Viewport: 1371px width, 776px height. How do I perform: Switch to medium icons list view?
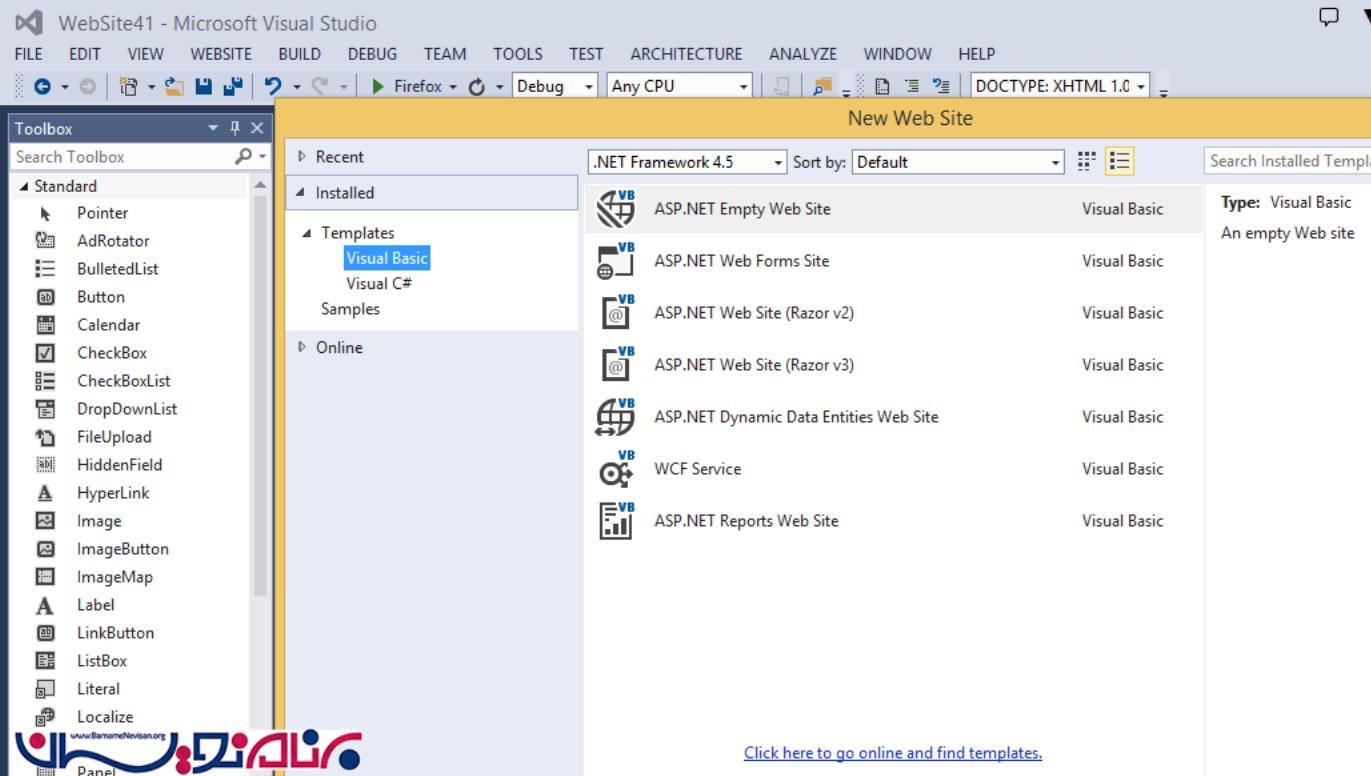[1120, 161]
